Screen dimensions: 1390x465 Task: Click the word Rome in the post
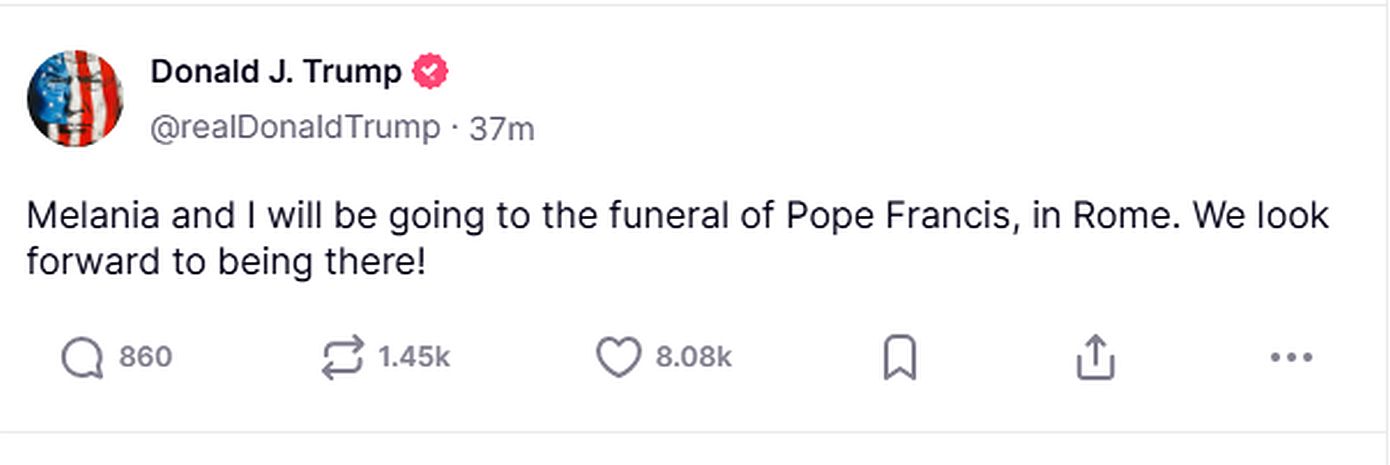point(1125,215)
